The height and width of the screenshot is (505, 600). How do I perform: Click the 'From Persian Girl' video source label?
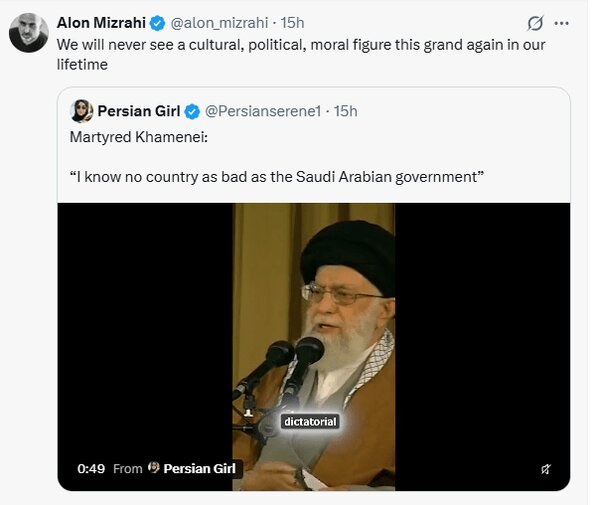pyautogui.click(x=174, y=468)
